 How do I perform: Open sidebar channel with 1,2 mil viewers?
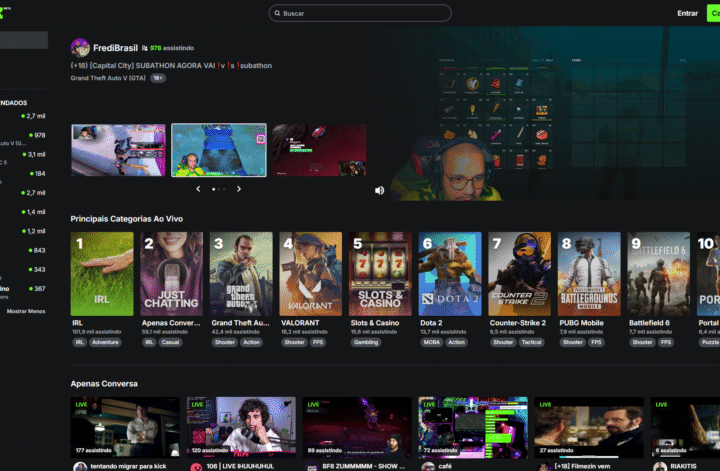tap(24, 231)
